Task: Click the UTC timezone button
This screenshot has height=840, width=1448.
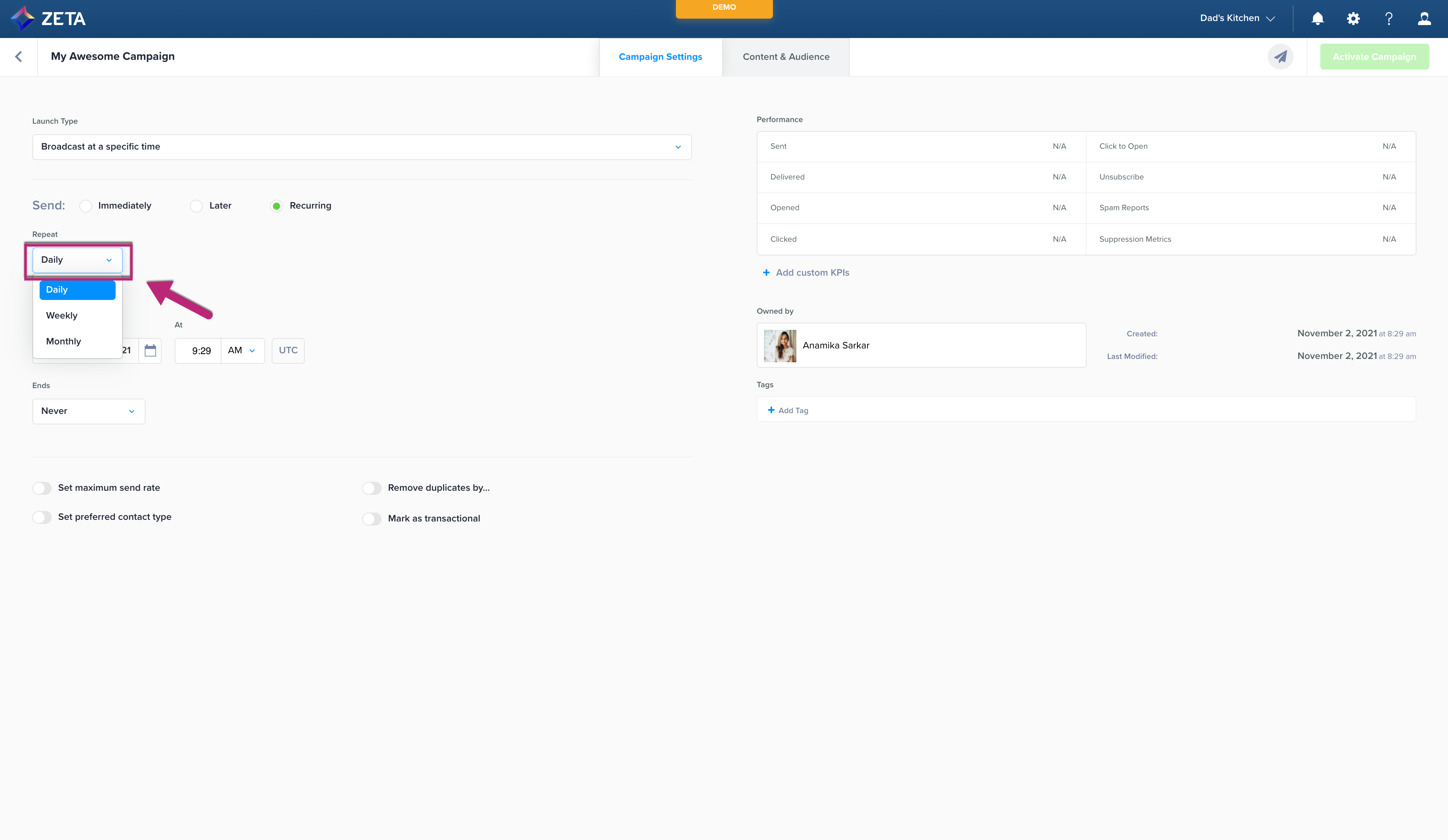Action: click(x=288, y=350)
